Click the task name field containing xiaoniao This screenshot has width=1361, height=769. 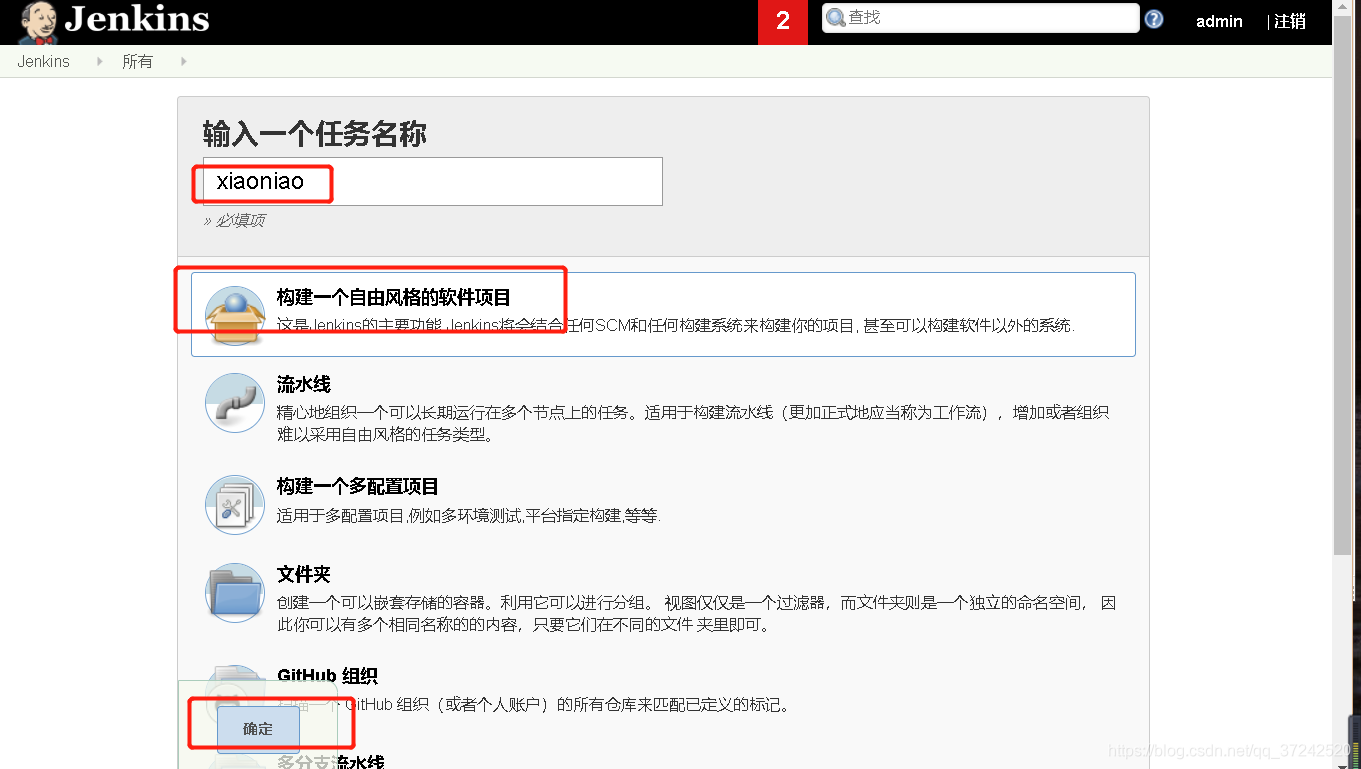pyautogui.click(x=433, y=182)
